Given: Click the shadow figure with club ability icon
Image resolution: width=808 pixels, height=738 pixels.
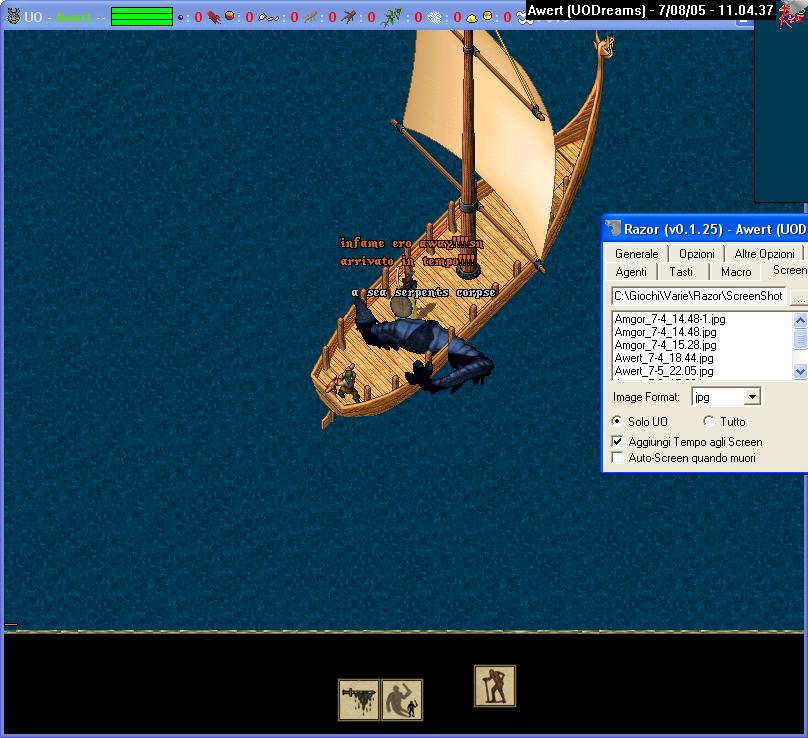Looking at the screenshot, I should tap(402, 699).
